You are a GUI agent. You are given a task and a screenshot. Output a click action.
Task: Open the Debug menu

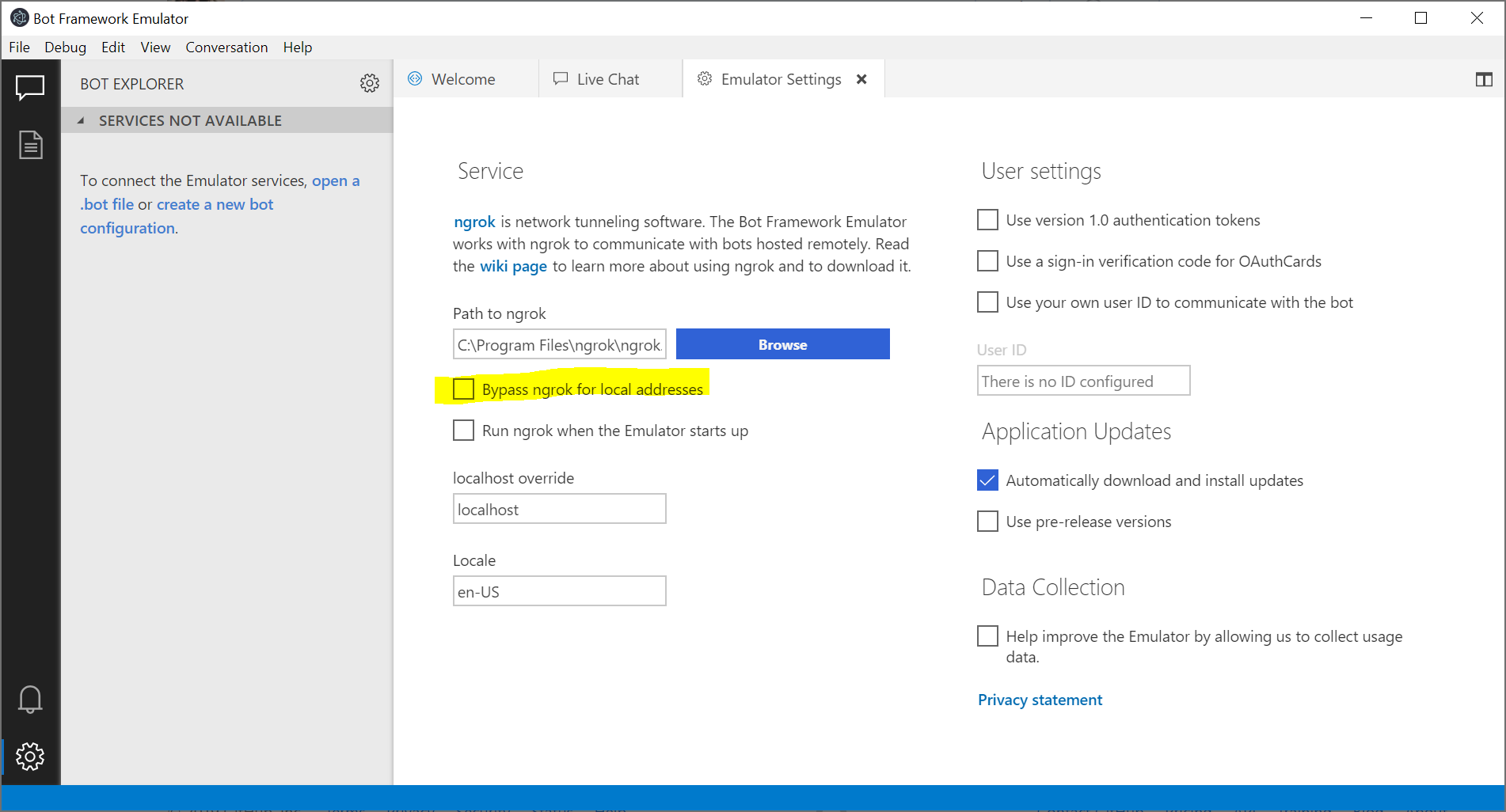tap(65, 47)
